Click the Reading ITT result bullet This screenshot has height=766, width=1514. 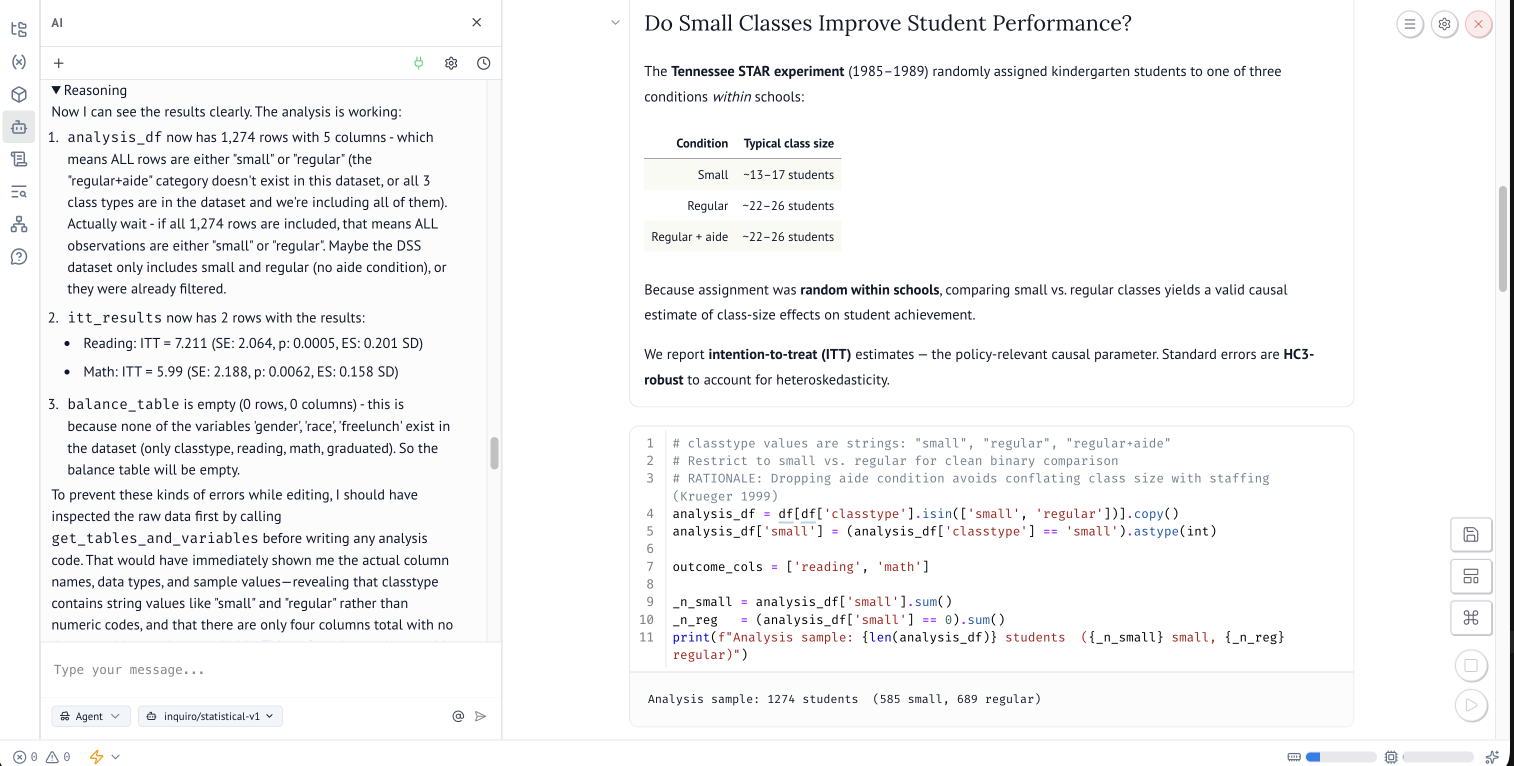[x=253, y=343]
